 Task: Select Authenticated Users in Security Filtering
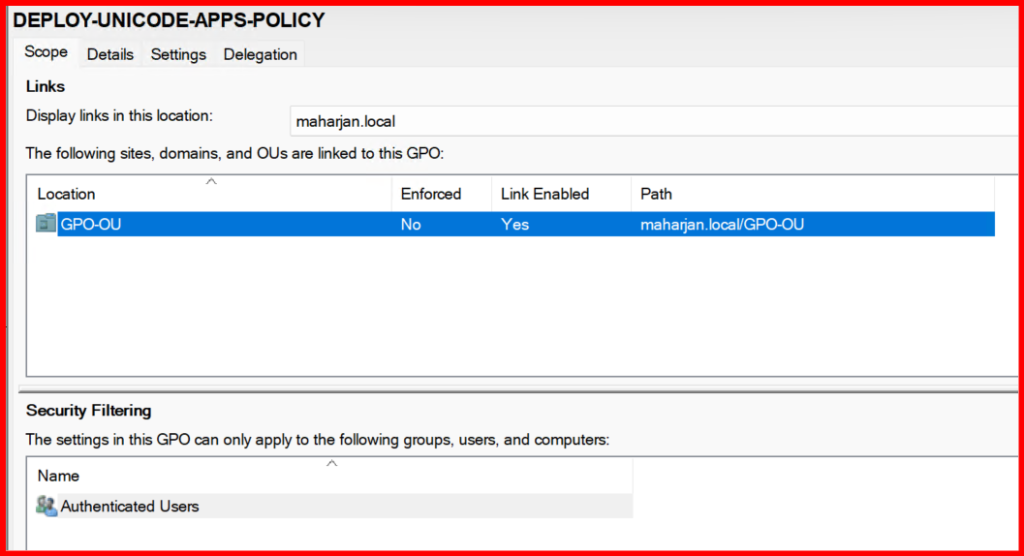[130, 506]
